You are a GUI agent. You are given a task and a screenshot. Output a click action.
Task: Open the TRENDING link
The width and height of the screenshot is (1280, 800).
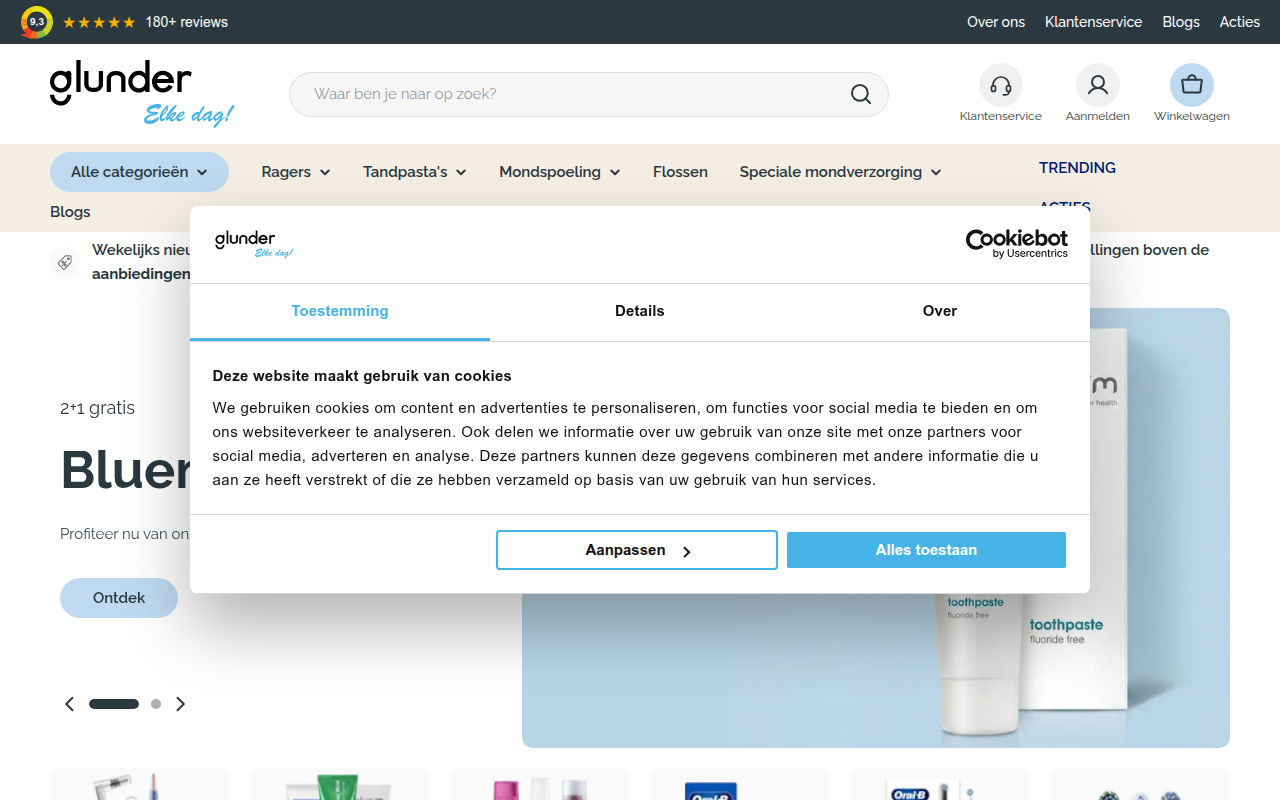(x=1077, y=168)
